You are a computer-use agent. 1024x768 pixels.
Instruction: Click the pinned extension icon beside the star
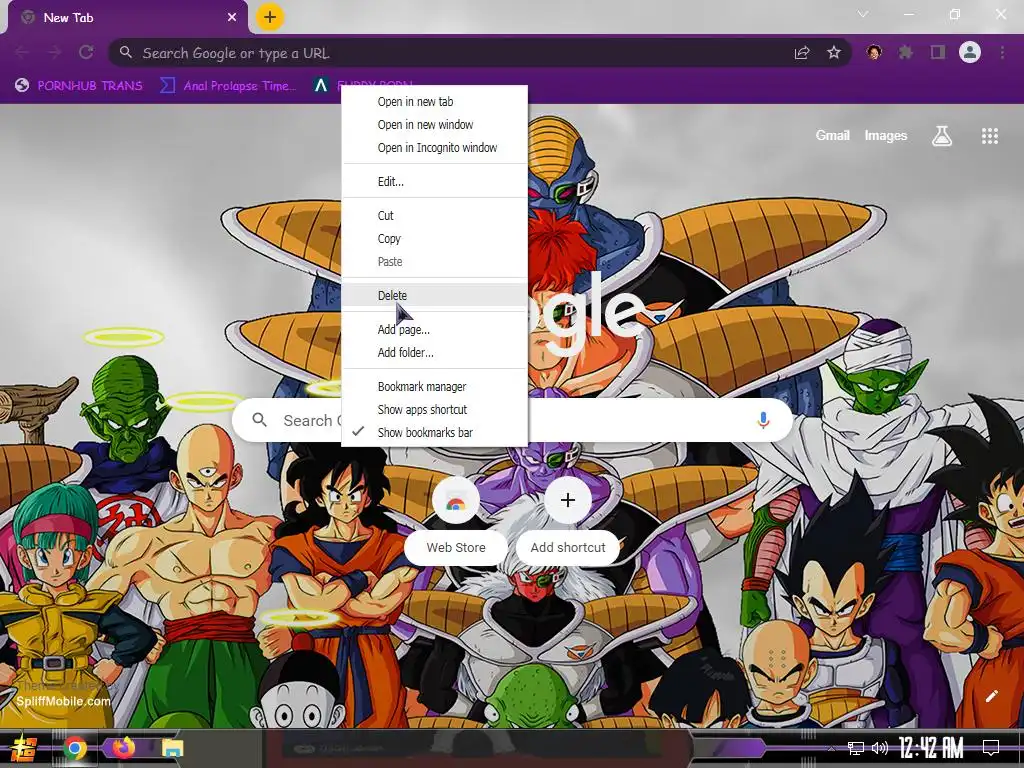874,52
